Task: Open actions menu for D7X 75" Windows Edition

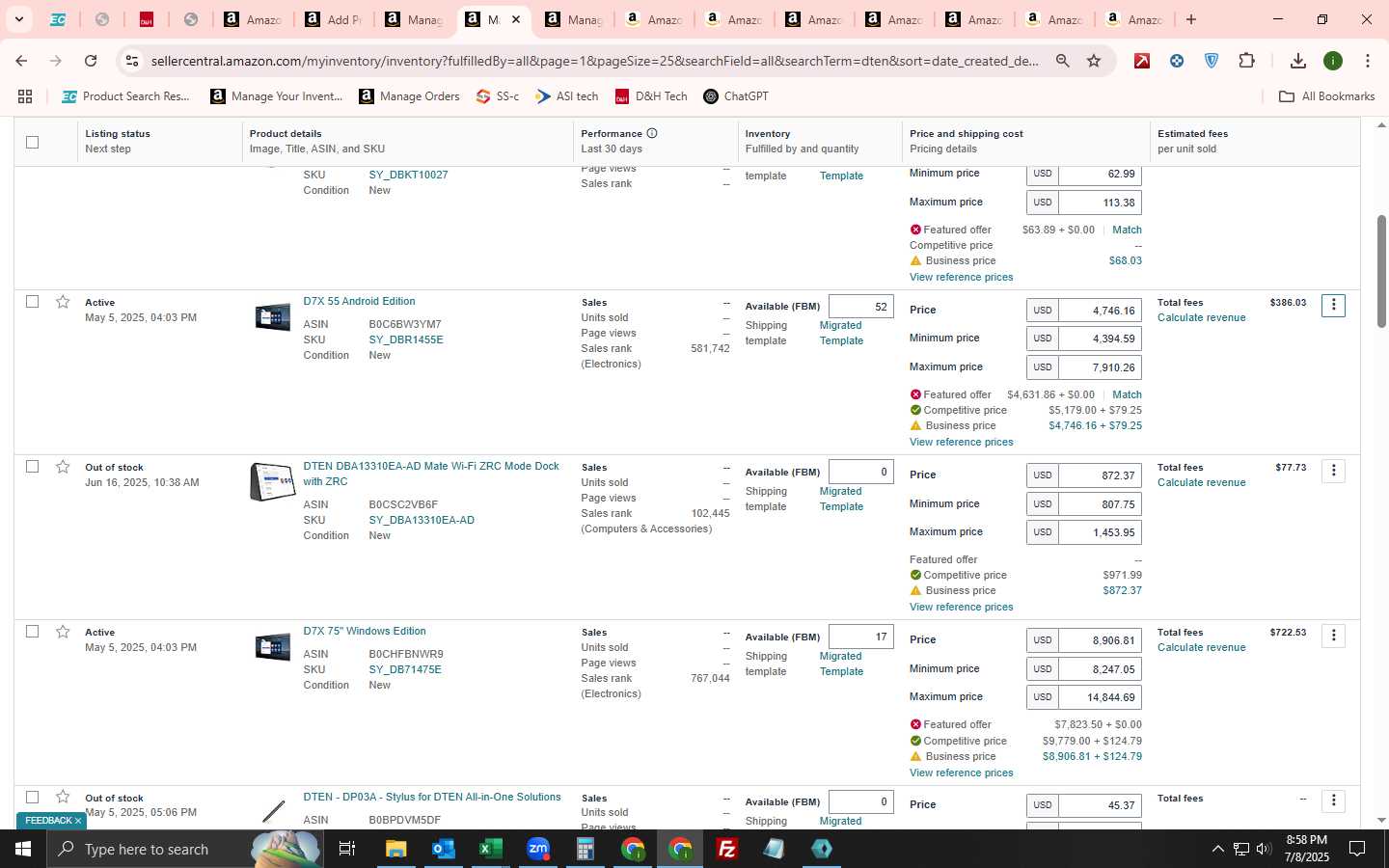Action: tap(1333, 636)
